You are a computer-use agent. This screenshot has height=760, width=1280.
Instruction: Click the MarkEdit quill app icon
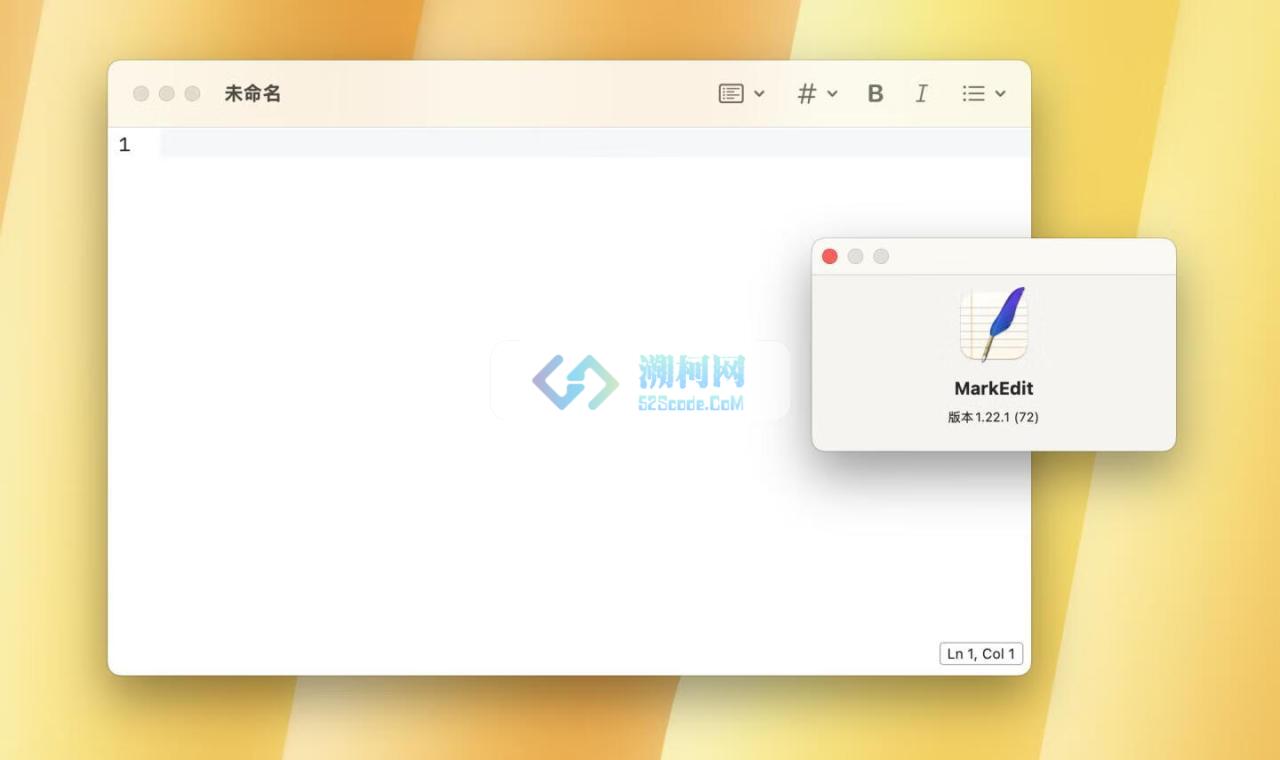tap(994, 324)
